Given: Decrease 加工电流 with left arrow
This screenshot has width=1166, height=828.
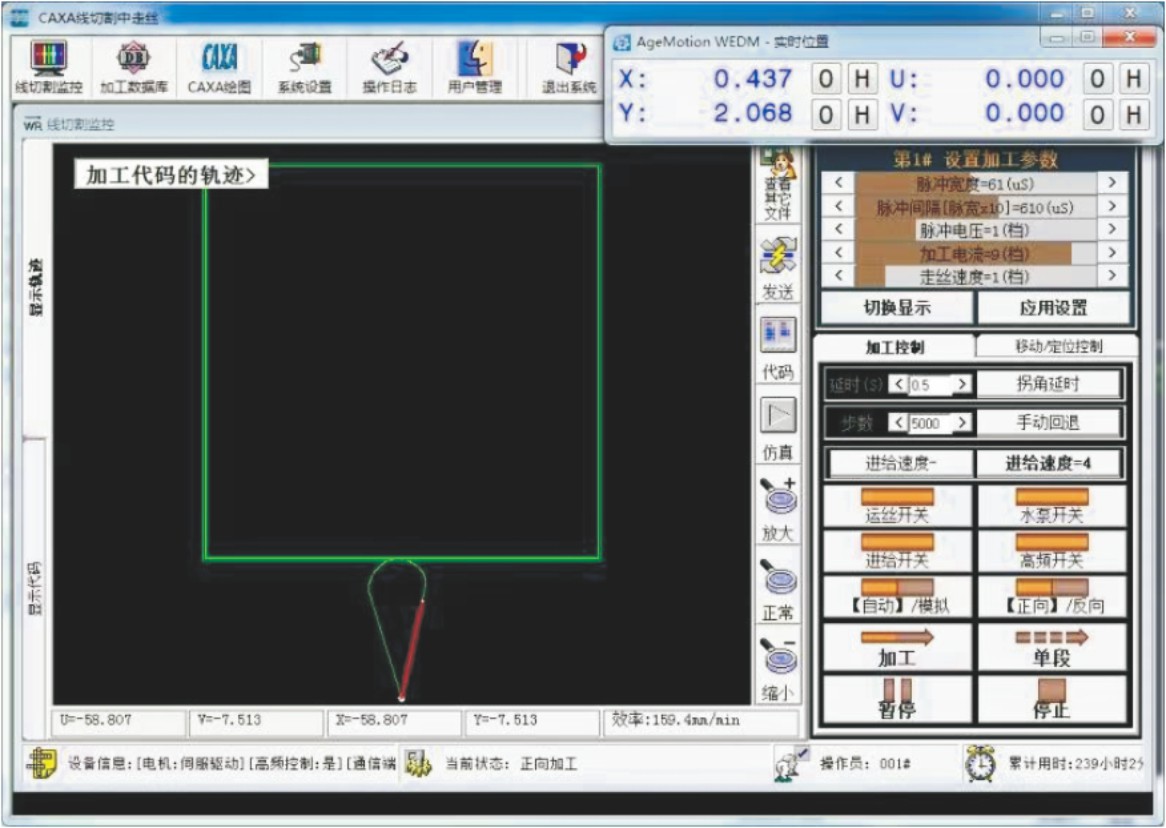Looking at the screenshot, I should (x=838, y=253).
